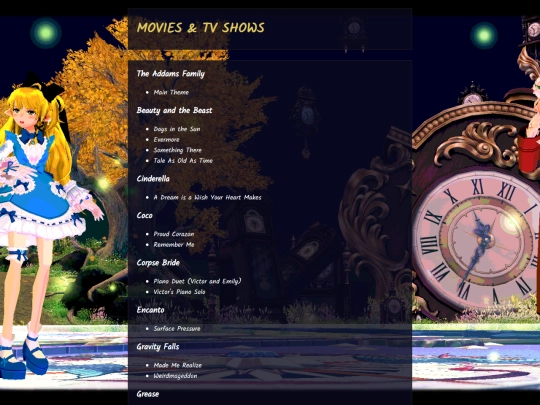
Task: Select the 'Cinderella' heading
Action: (153, 178)
